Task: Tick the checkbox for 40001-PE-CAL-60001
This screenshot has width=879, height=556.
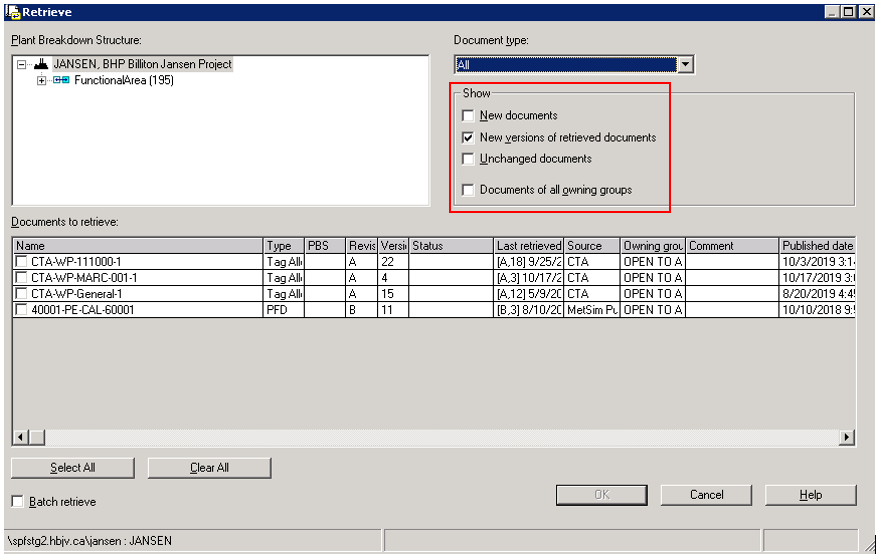Action: click(x=22, y=310)
